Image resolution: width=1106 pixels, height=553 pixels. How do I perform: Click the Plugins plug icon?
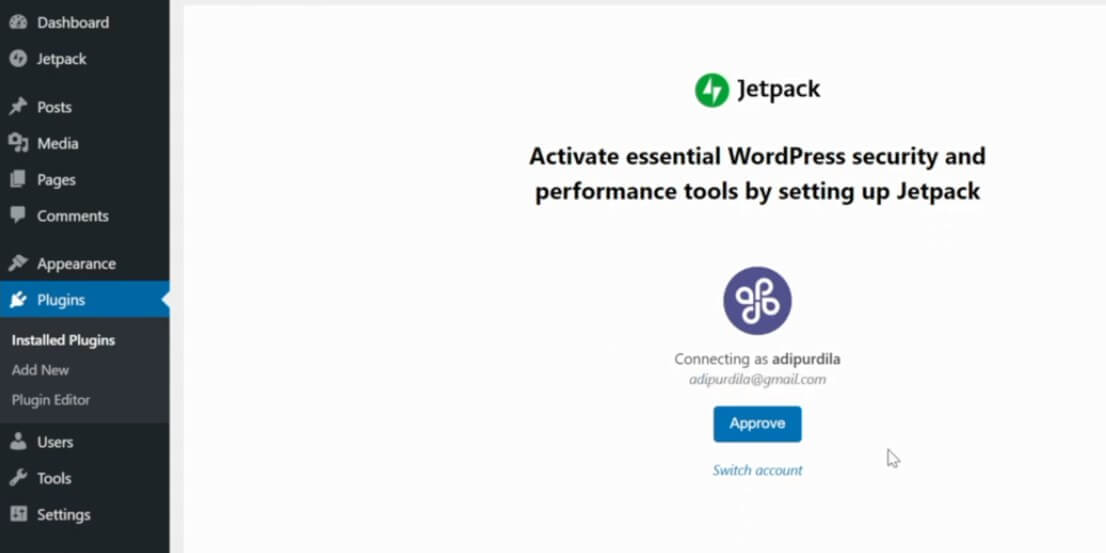coord(18,300)
